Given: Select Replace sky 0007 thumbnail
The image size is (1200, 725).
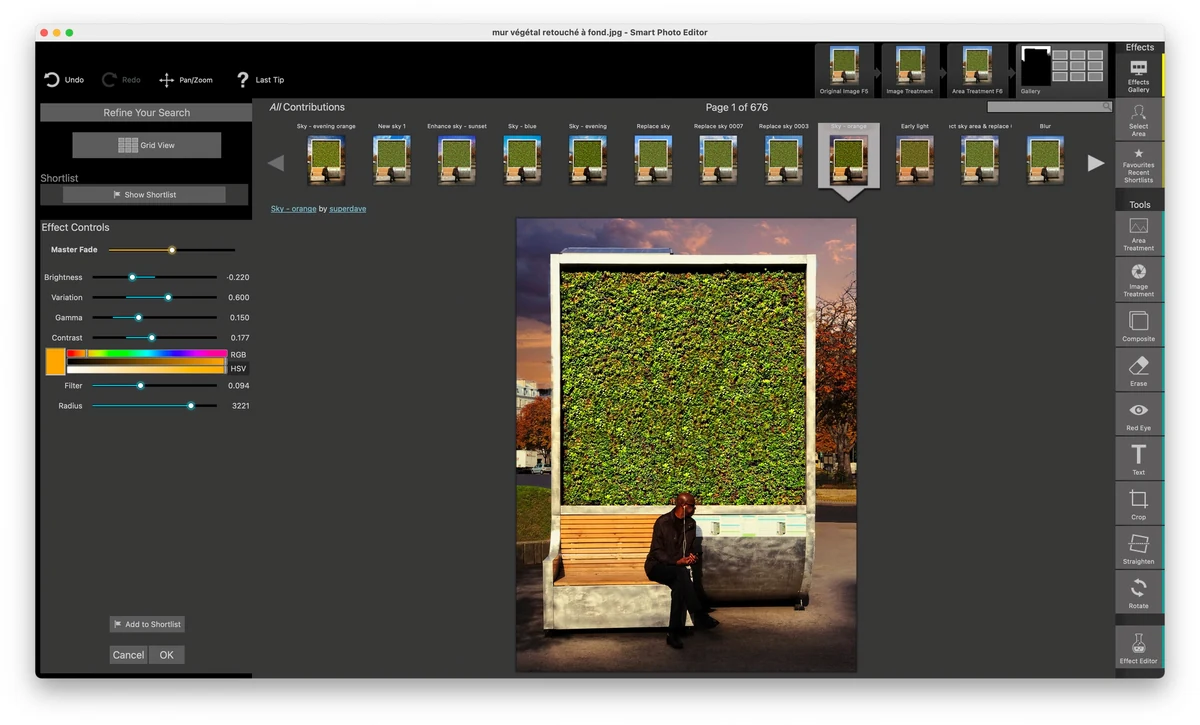Looking at the screenshot, I should click(x=718, y=160).
